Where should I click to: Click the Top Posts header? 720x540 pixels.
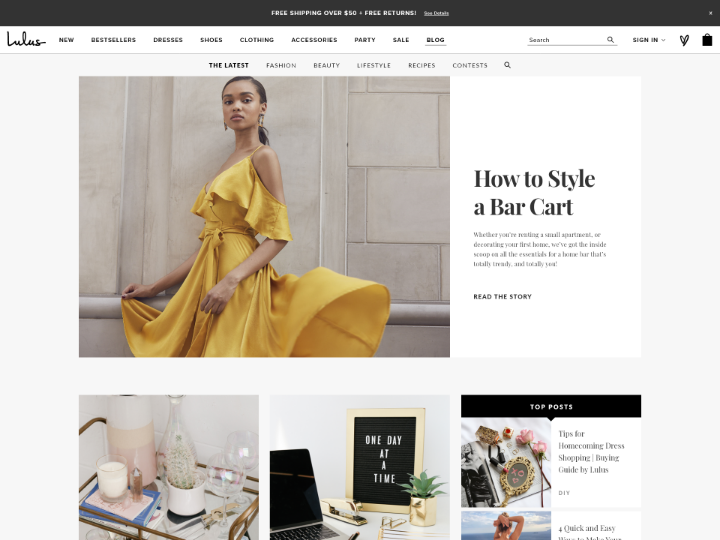click(x=551, y=406)
